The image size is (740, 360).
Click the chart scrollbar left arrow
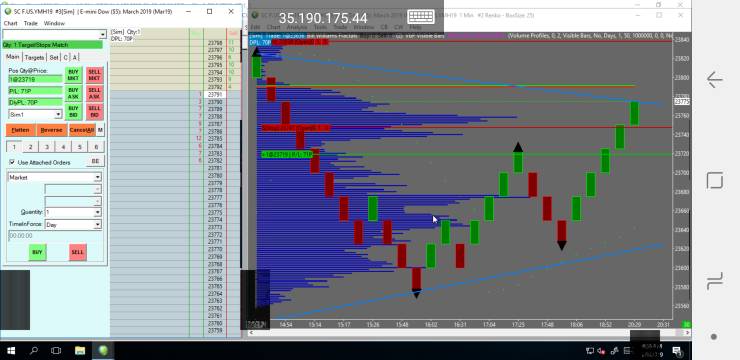251,333
